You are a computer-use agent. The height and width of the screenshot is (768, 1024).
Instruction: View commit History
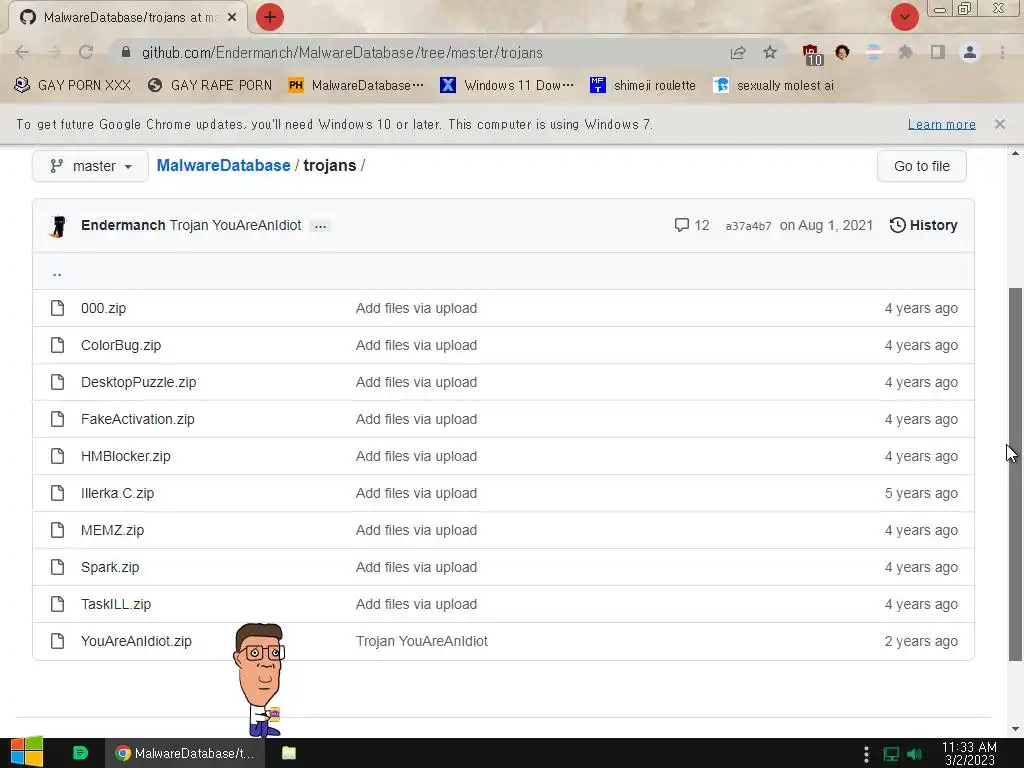pos(923,225)
